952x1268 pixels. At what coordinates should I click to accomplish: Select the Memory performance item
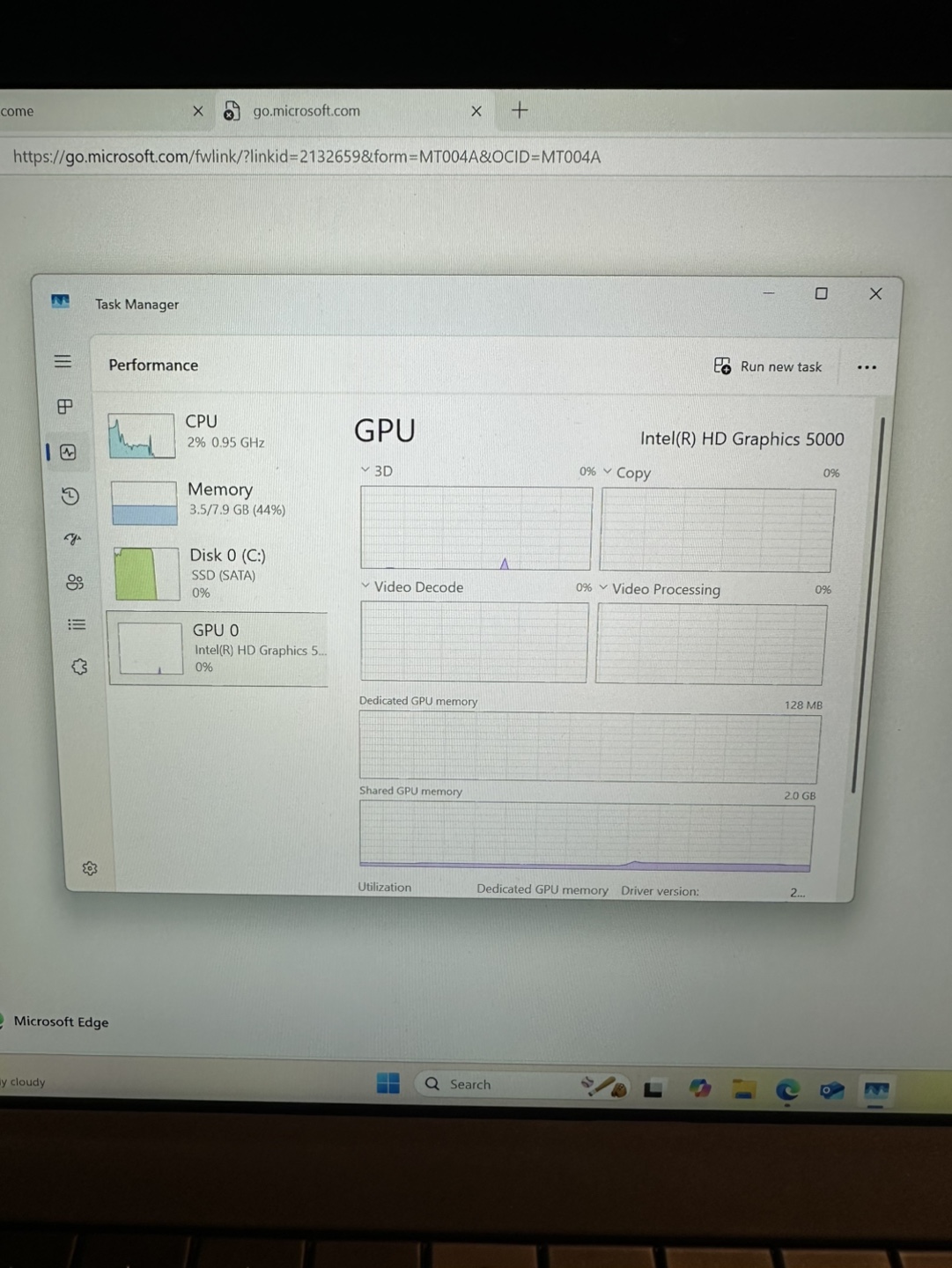218,501
